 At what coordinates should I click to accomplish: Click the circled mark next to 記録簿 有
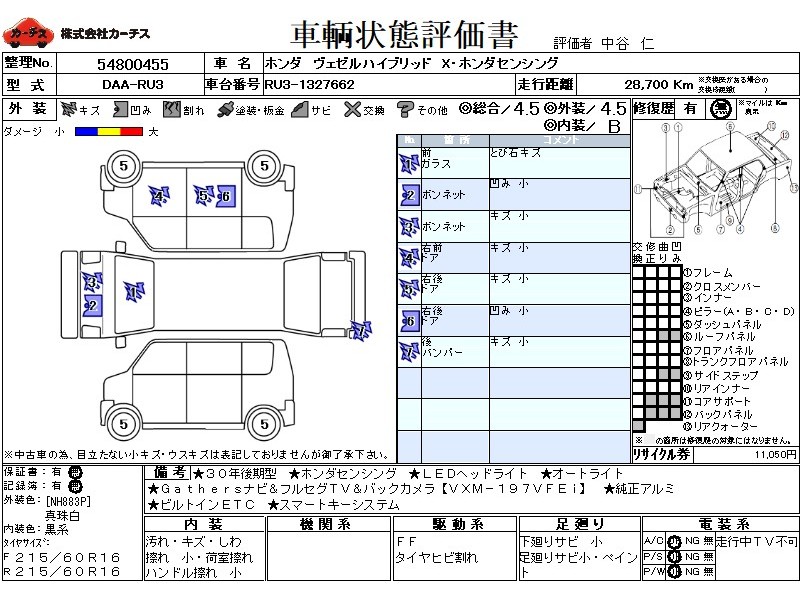(x=76, y=486)
